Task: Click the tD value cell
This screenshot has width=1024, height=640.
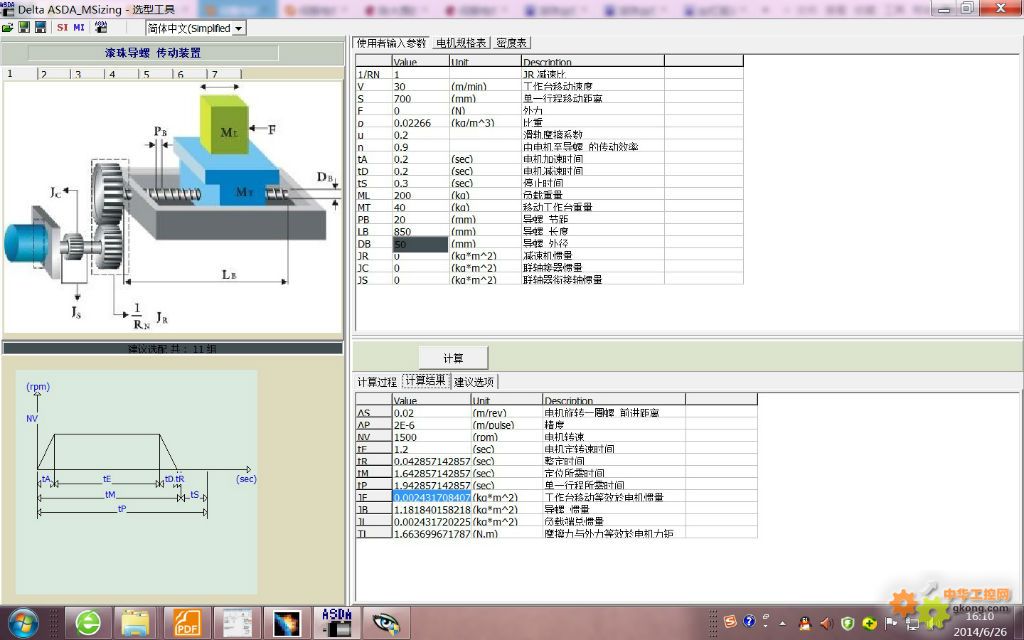Action: [421, 170]
